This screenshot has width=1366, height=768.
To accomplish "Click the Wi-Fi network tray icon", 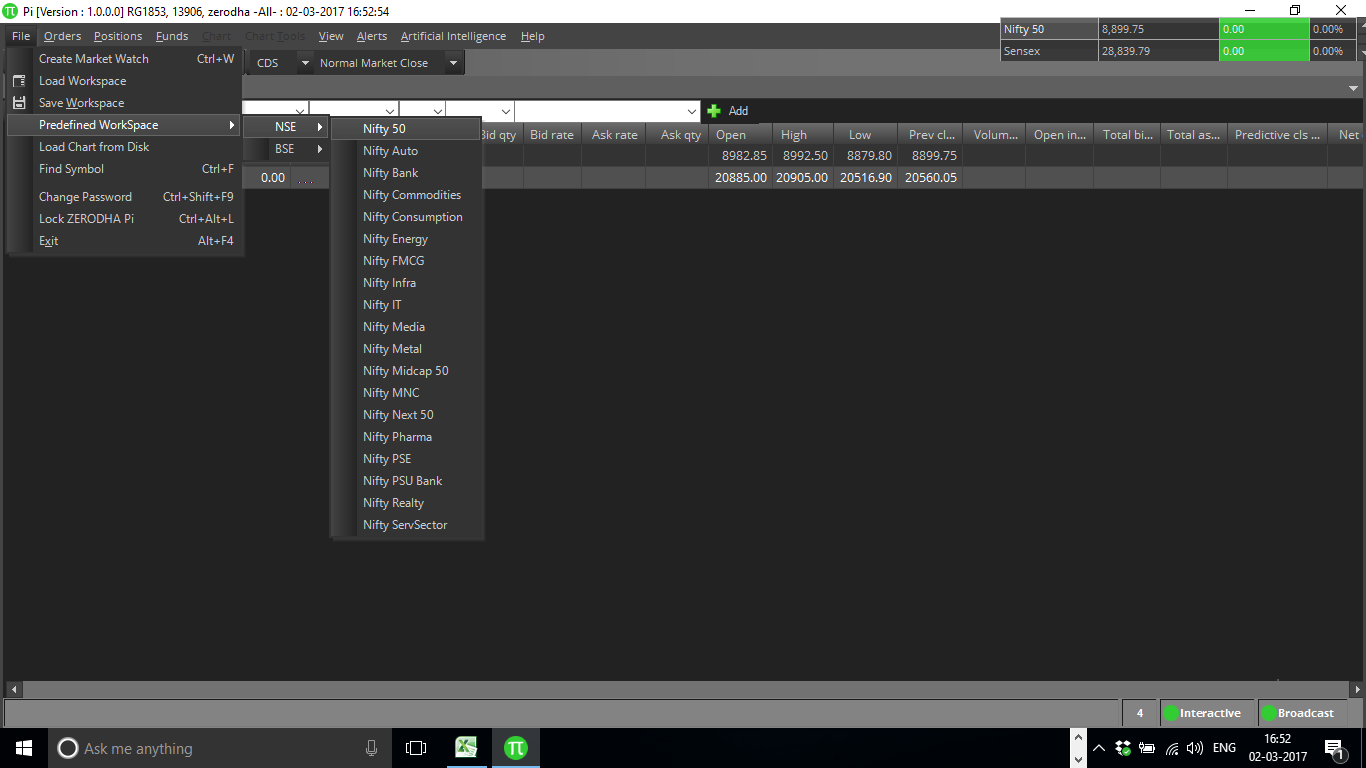I will (x=1172, y=748).
